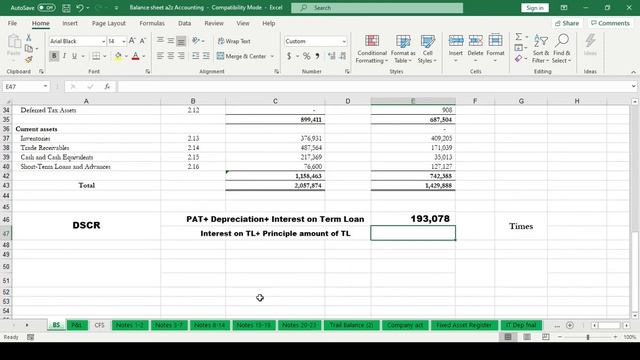This screenshot has width=640, height=360.
Task: Align text right in cell
Action: click(181, 56)
